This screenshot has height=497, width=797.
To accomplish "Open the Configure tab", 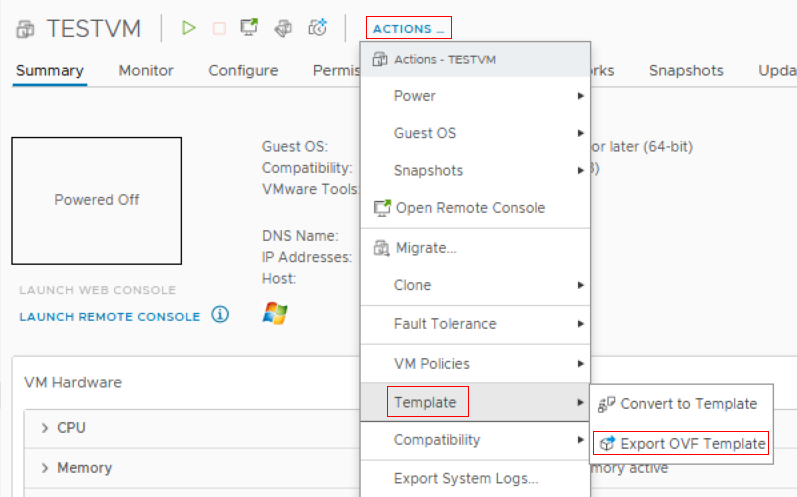I will point(243,71).
